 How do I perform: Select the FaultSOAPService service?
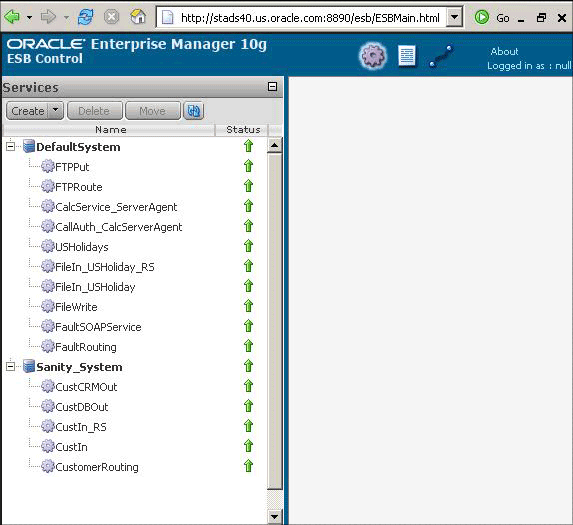coord(98,327)
